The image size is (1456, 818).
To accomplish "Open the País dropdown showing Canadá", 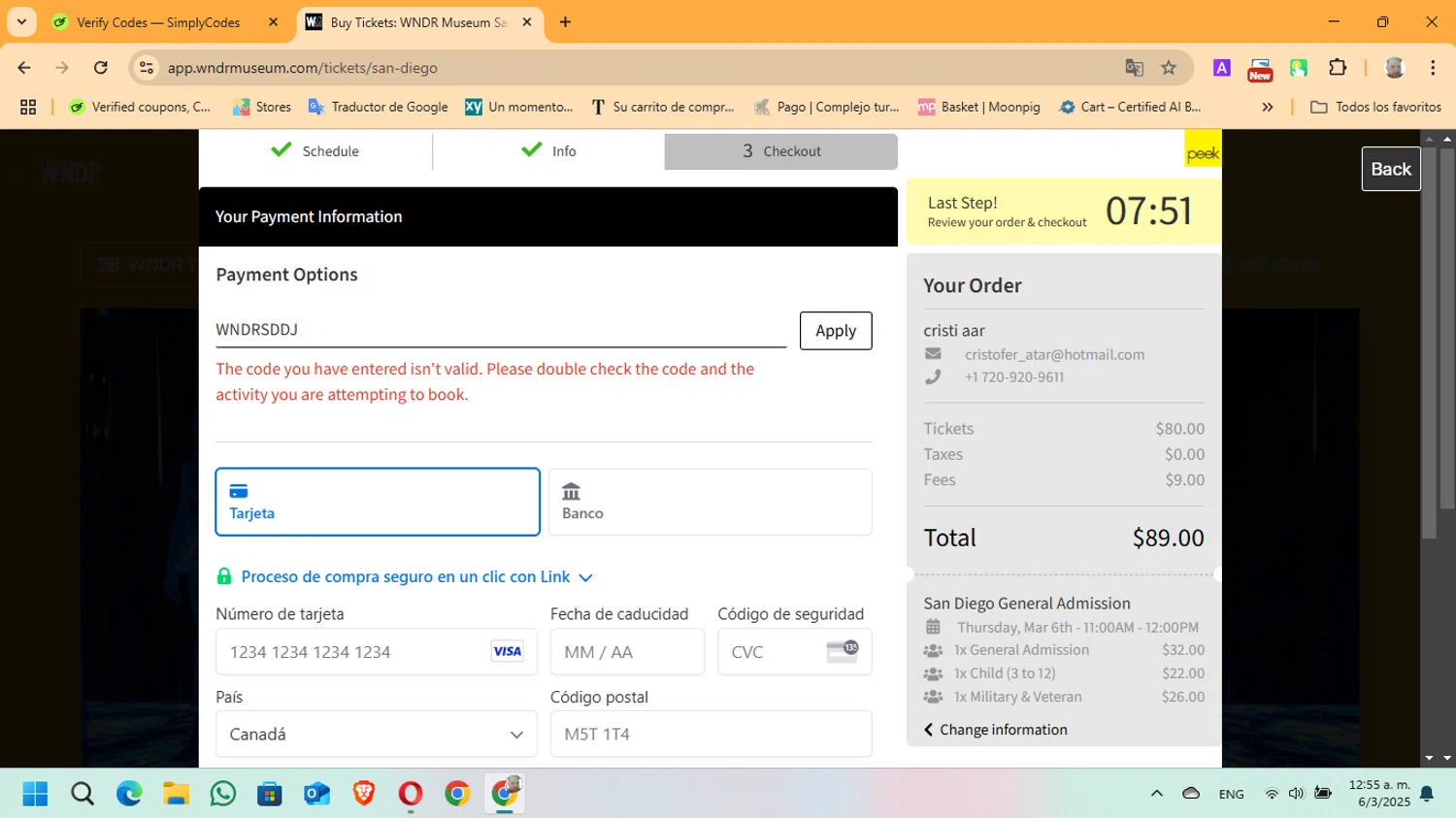I will point(377,735).
